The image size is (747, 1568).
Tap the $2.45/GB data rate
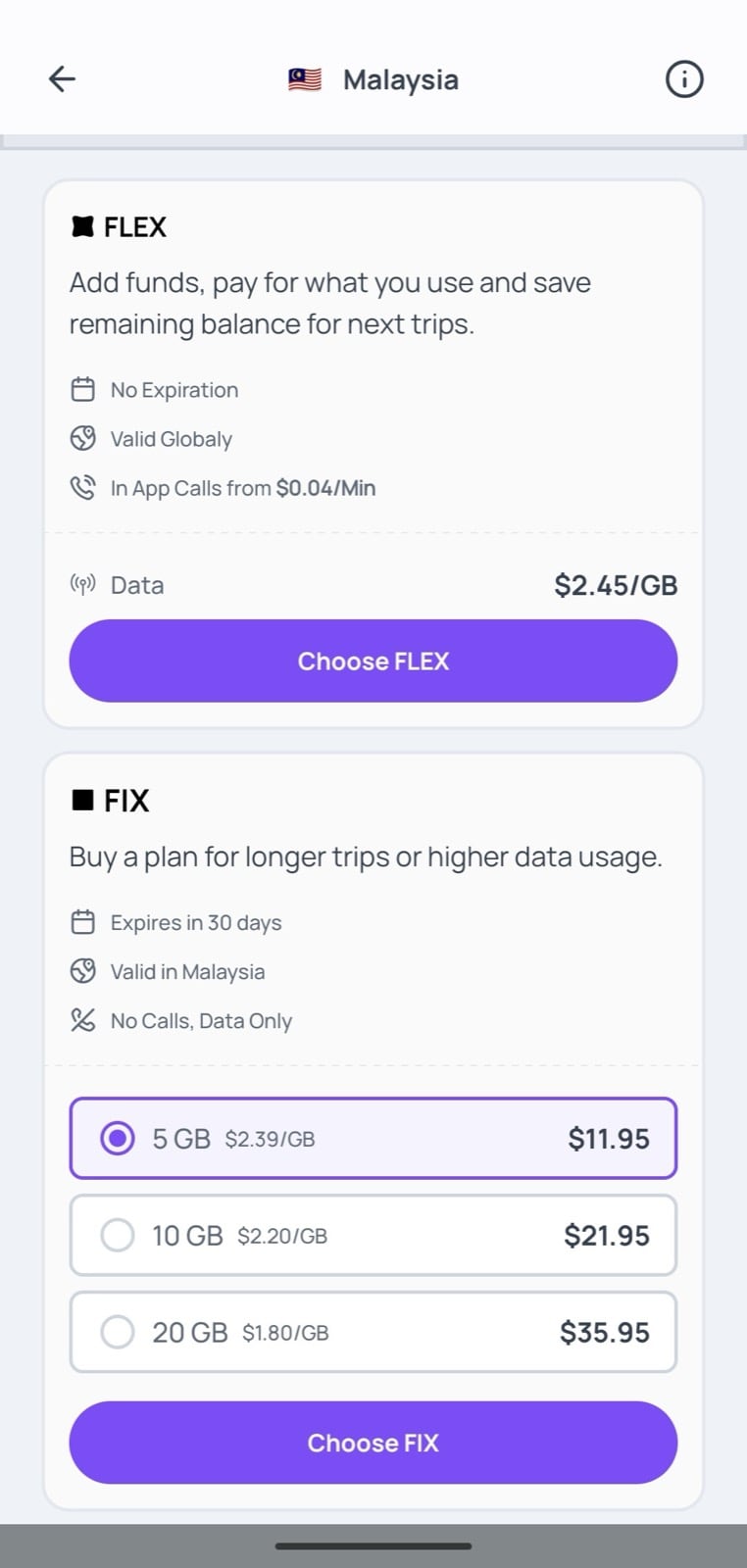pos(616,585)
